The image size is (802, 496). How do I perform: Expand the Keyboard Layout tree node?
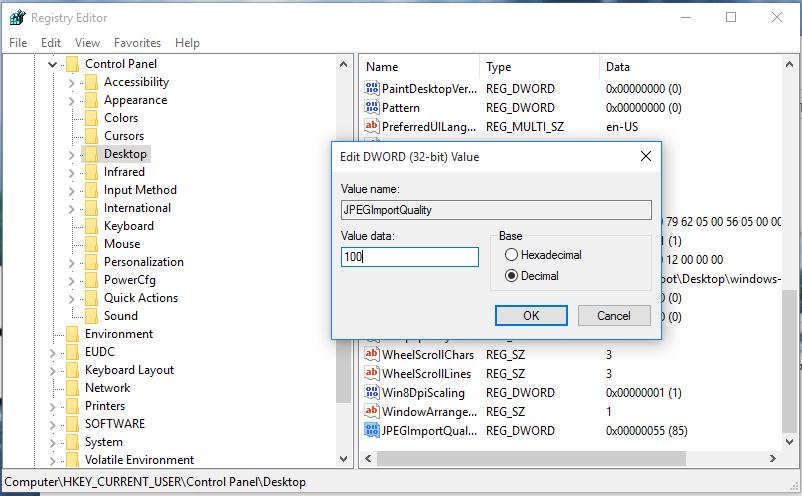pyautogui.click(x=53, y=371)
